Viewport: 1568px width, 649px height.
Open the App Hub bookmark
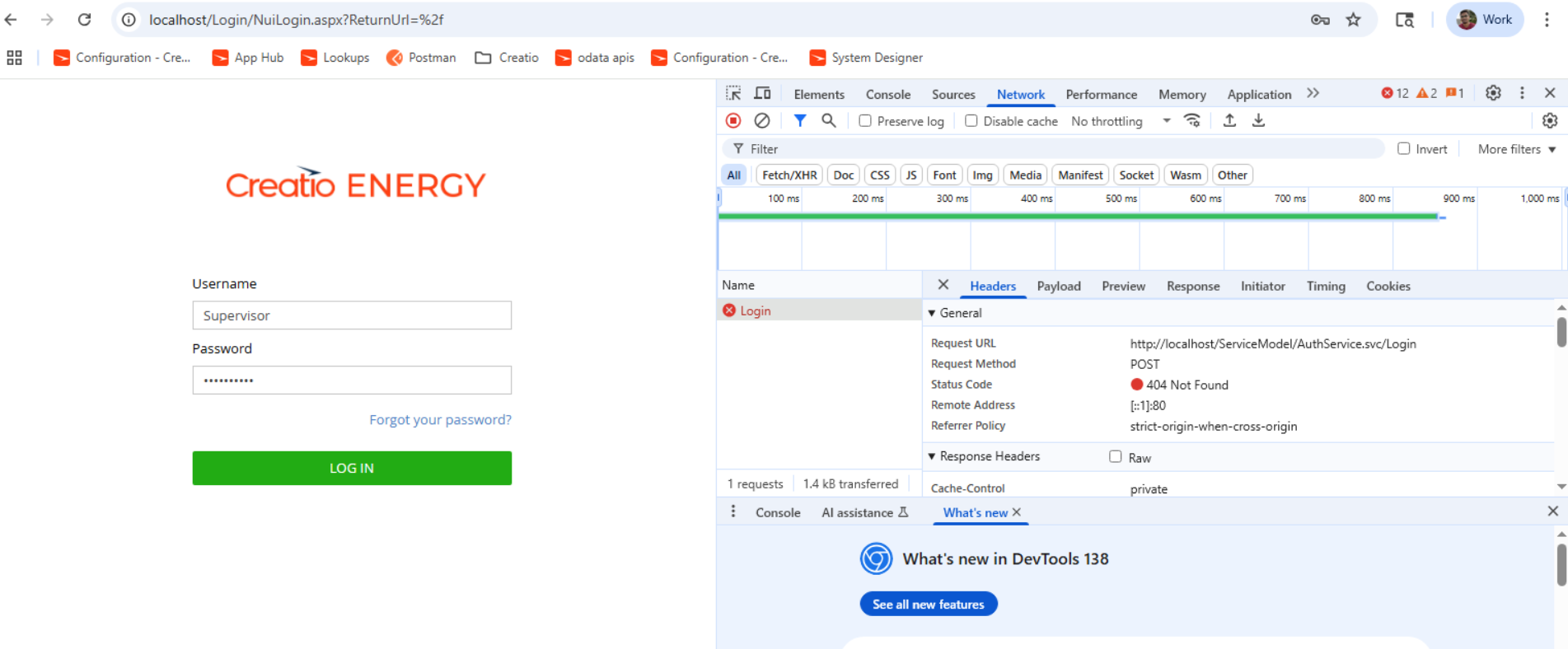pos(248,58)
